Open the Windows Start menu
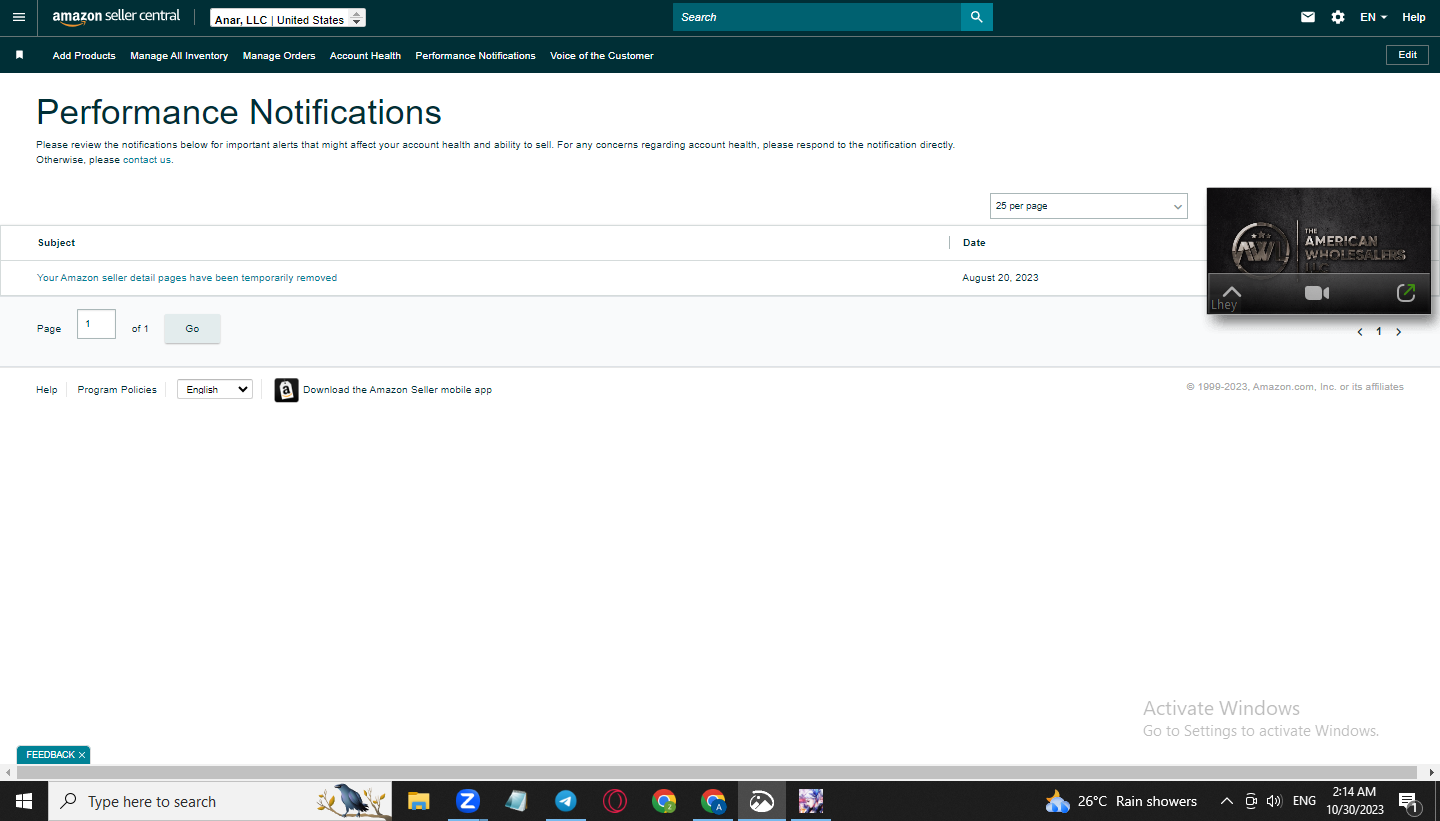The image size is (1440, 821). [24, 801]
